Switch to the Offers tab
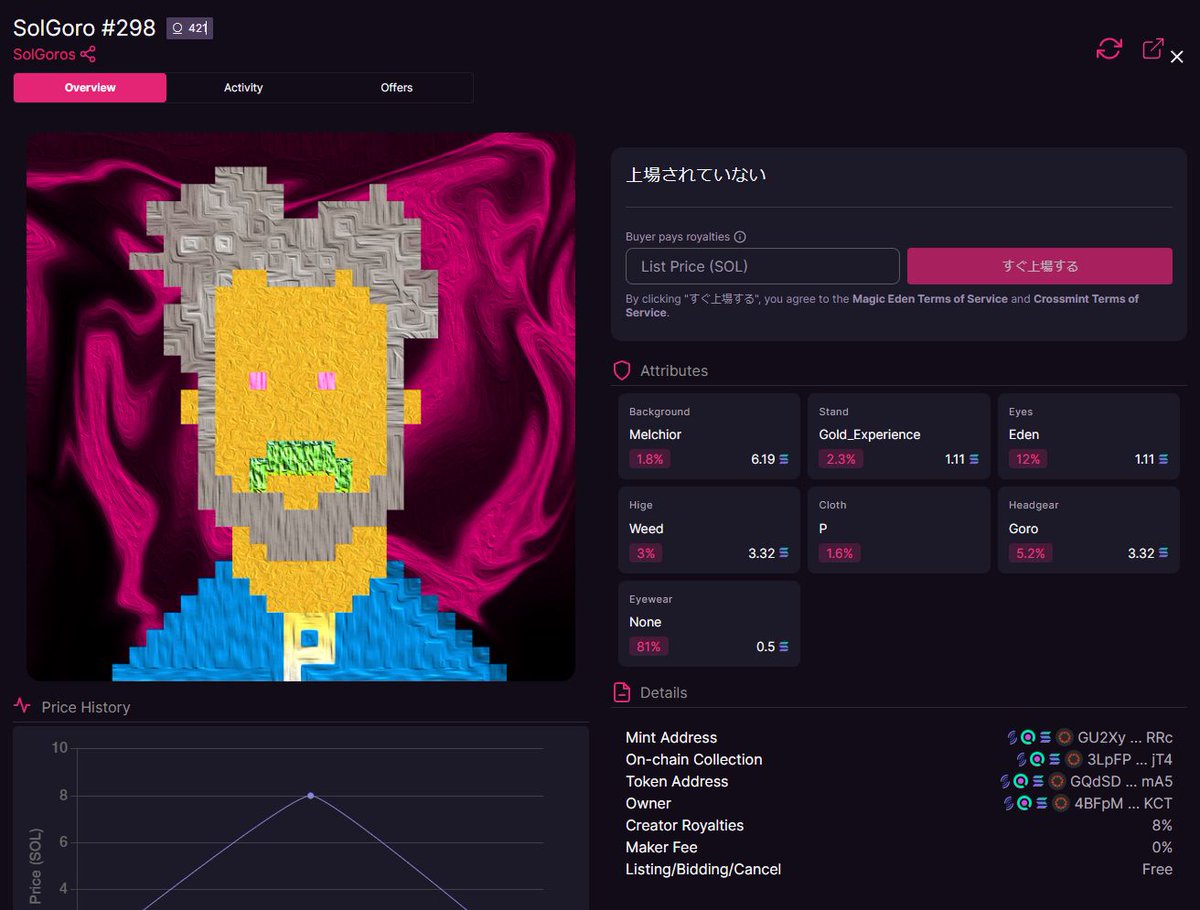The image size is (1200, 910). (397, 88)
